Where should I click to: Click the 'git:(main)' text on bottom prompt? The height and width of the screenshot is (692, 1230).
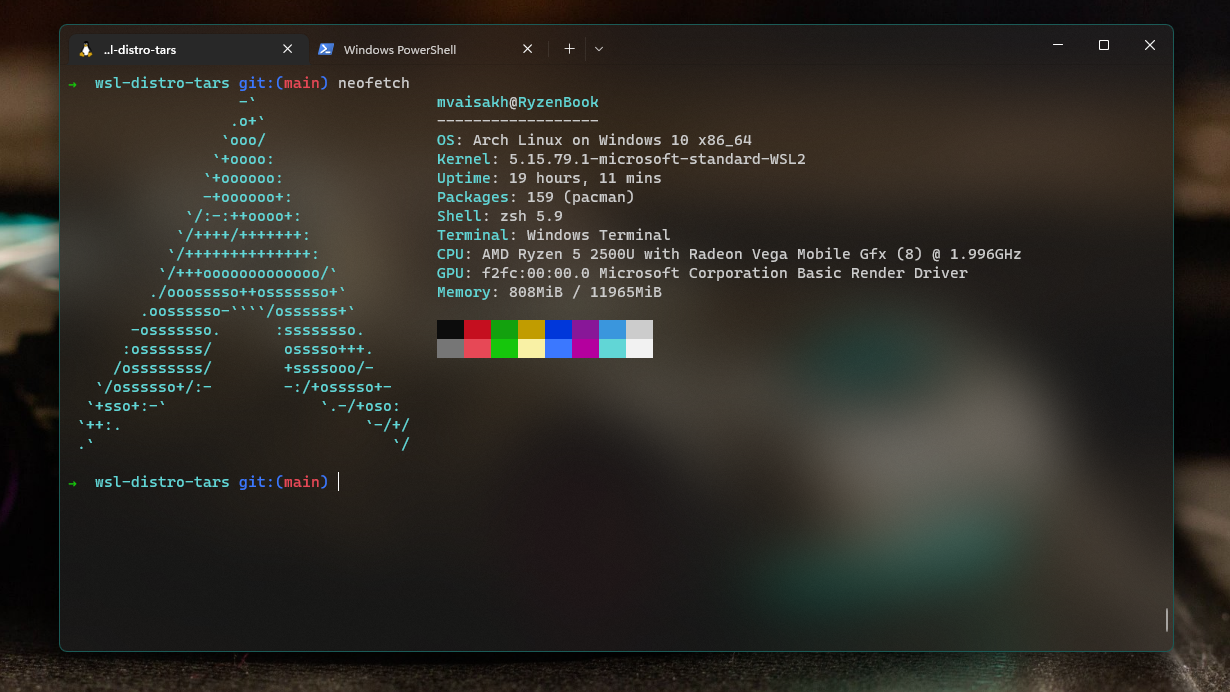pos(283,482)
